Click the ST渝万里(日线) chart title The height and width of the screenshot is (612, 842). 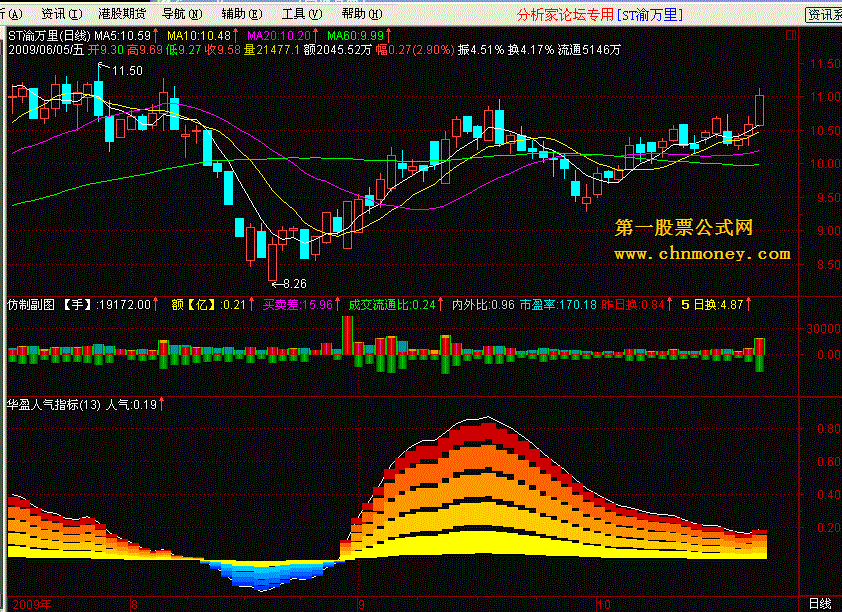pos(49,36)
